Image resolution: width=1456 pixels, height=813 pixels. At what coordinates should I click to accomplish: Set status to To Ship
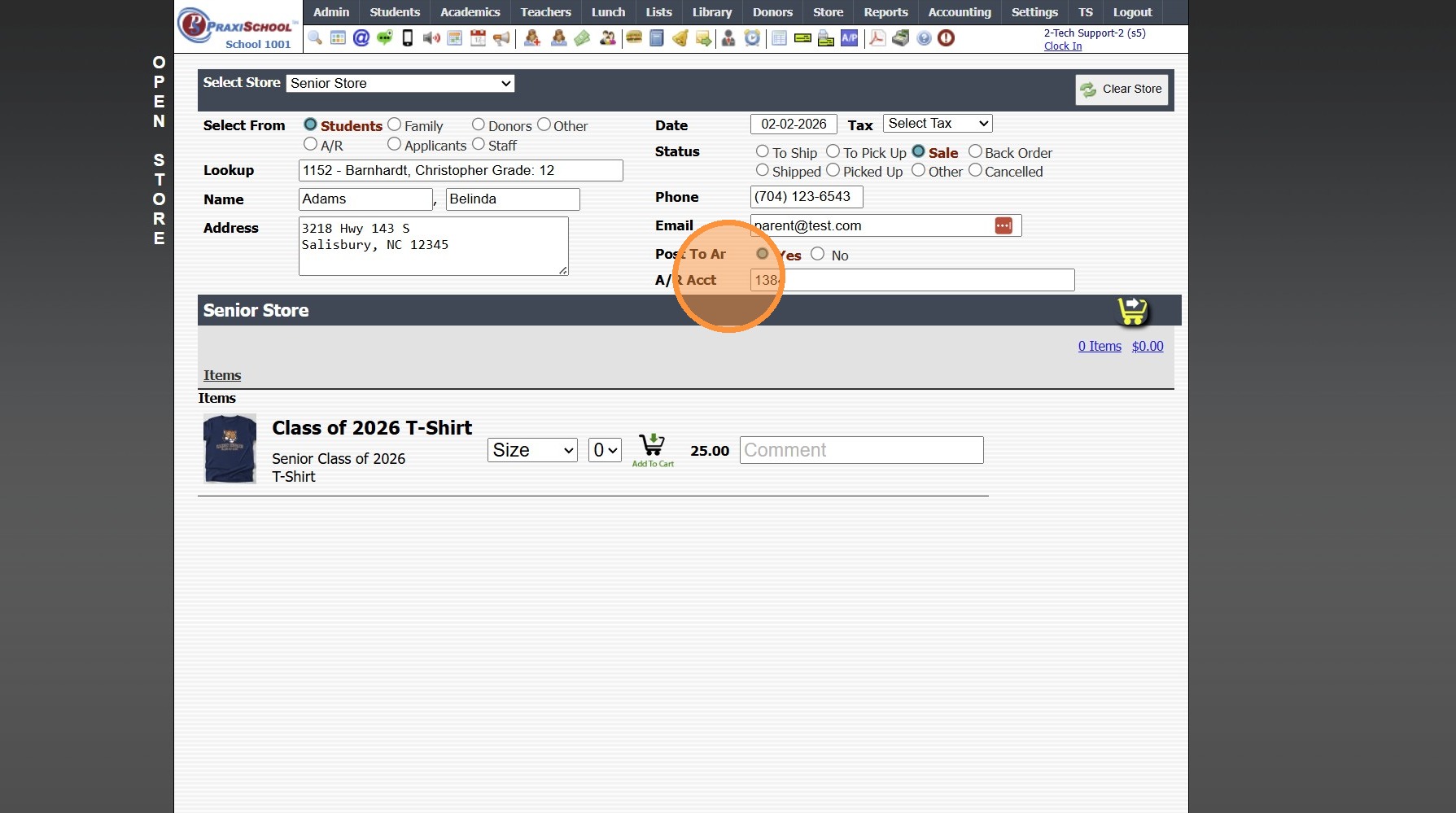[763, 151]
